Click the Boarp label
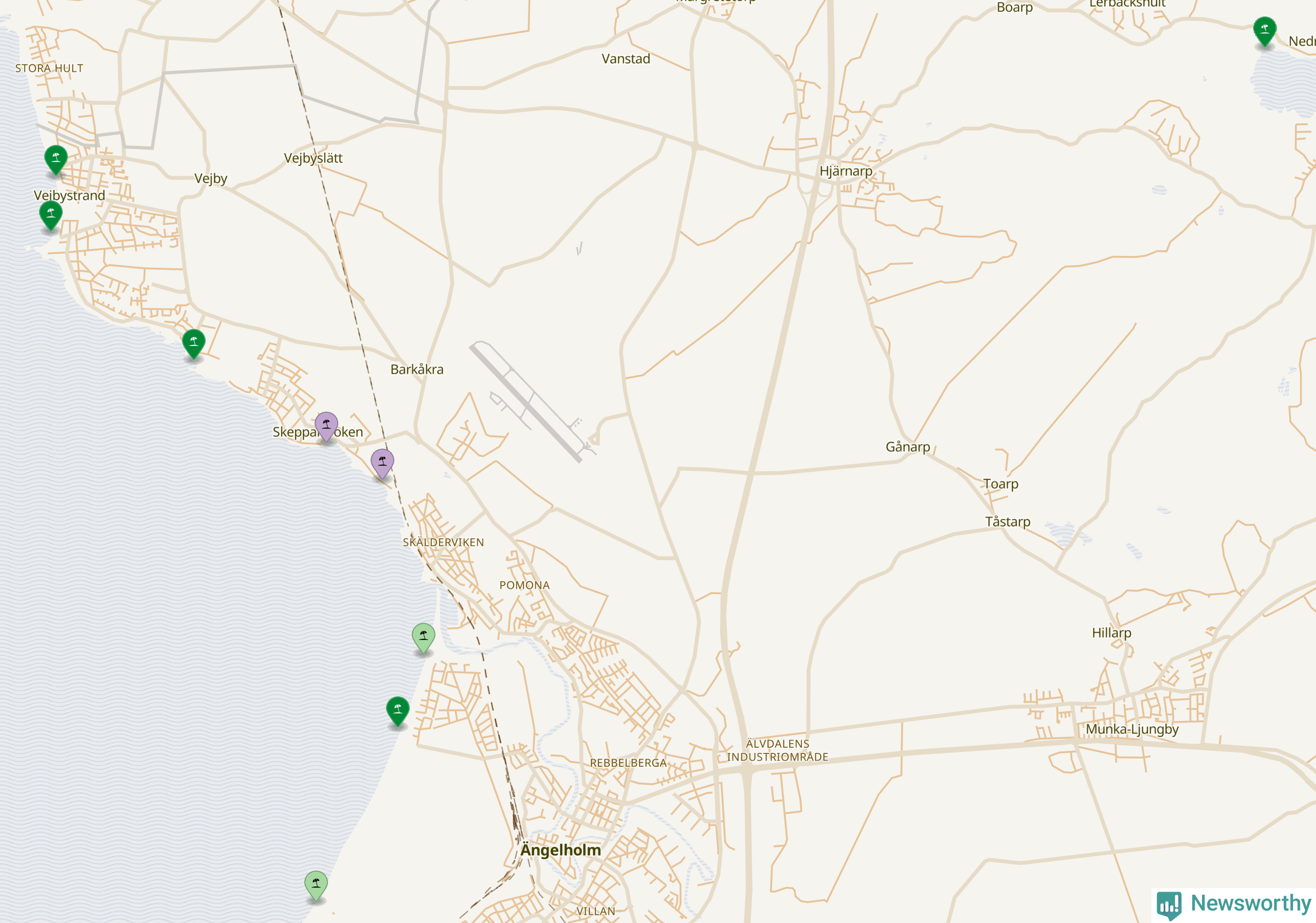This screenshot has width=1316, height=923. pos(1015,8)
